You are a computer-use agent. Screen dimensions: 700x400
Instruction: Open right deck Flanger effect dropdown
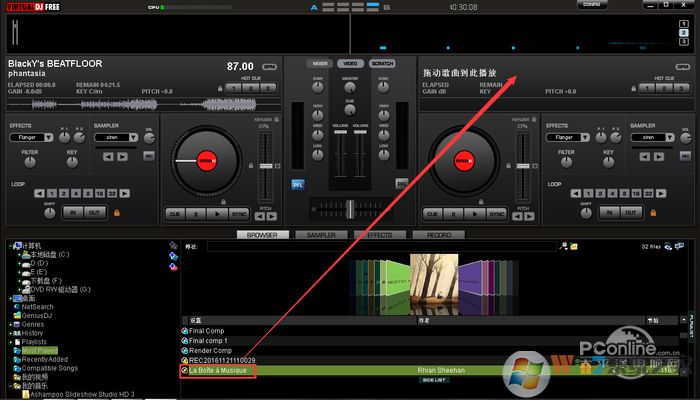(585, 138)
